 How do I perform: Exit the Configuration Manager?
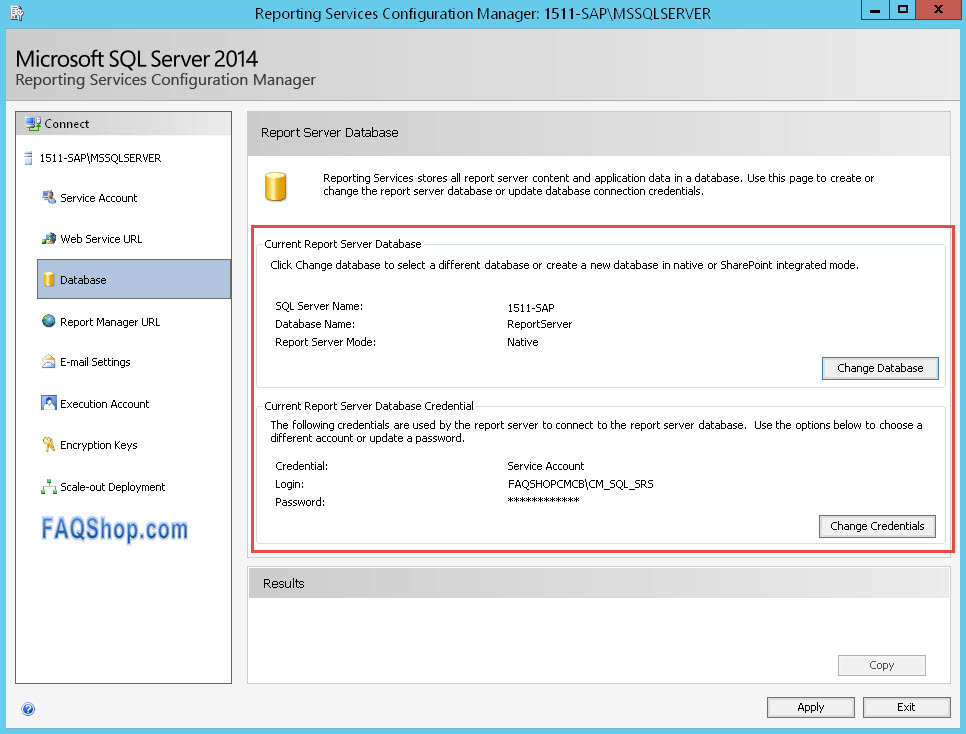(906, 707)
